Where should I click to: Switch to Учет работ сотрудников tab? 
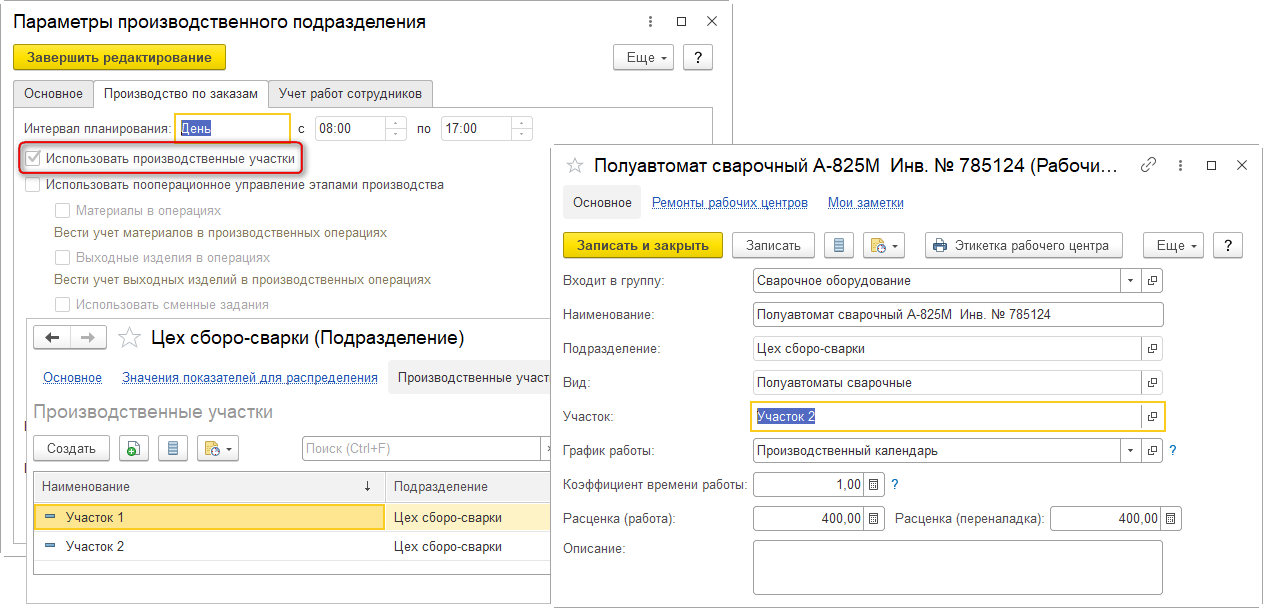[350, 94]
